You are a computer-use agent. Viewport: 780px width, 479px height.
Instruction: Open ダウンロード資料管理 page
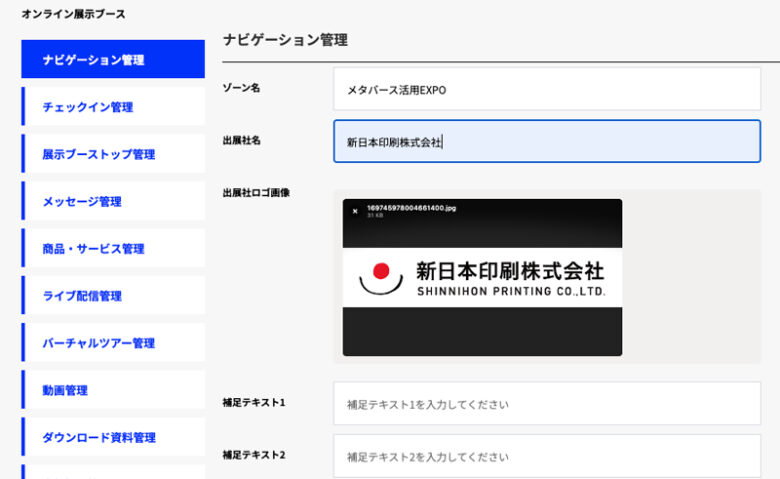(x=113, y=437)
